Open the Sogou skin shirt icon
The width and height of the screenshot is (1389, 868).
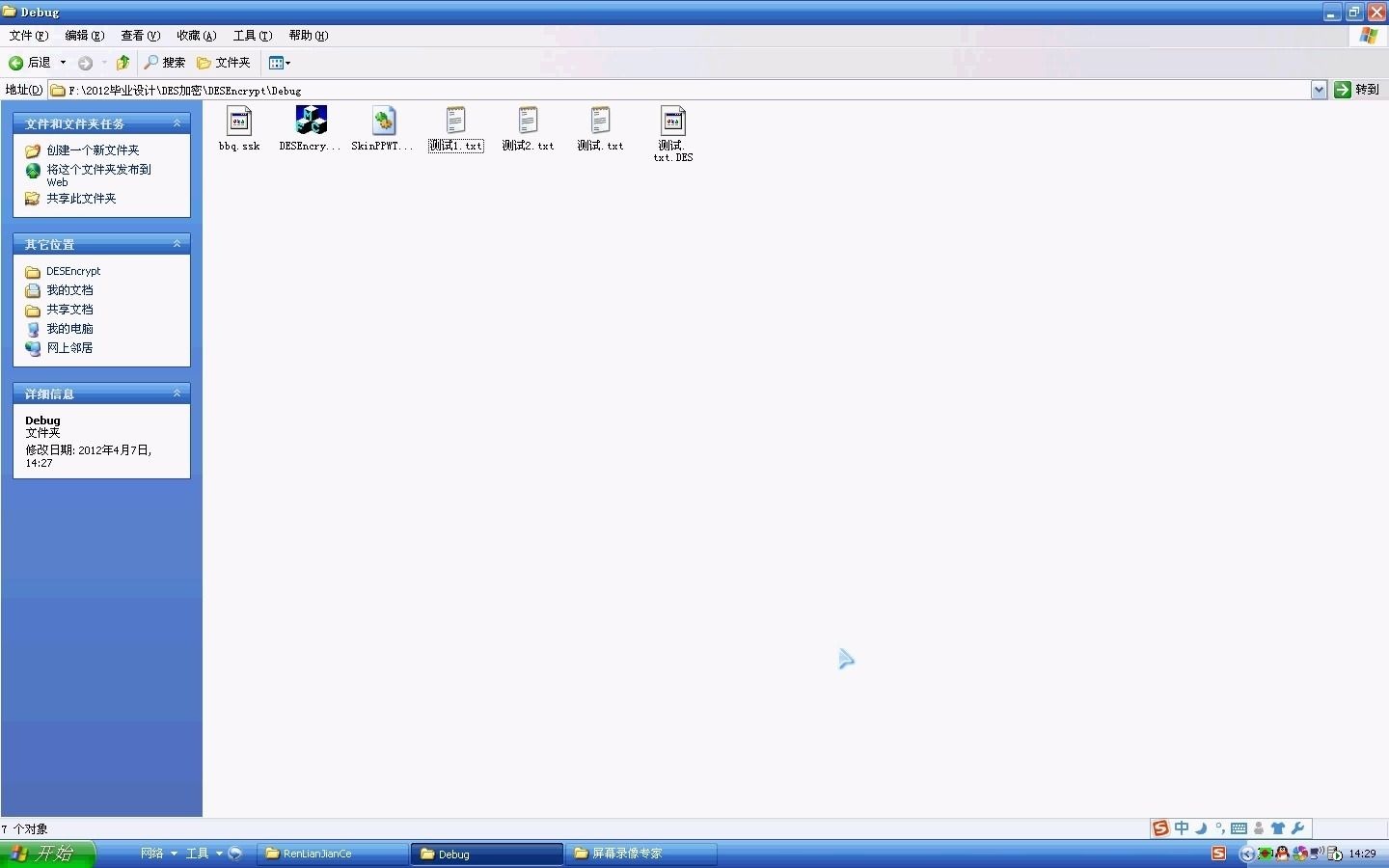[1278, 828]
